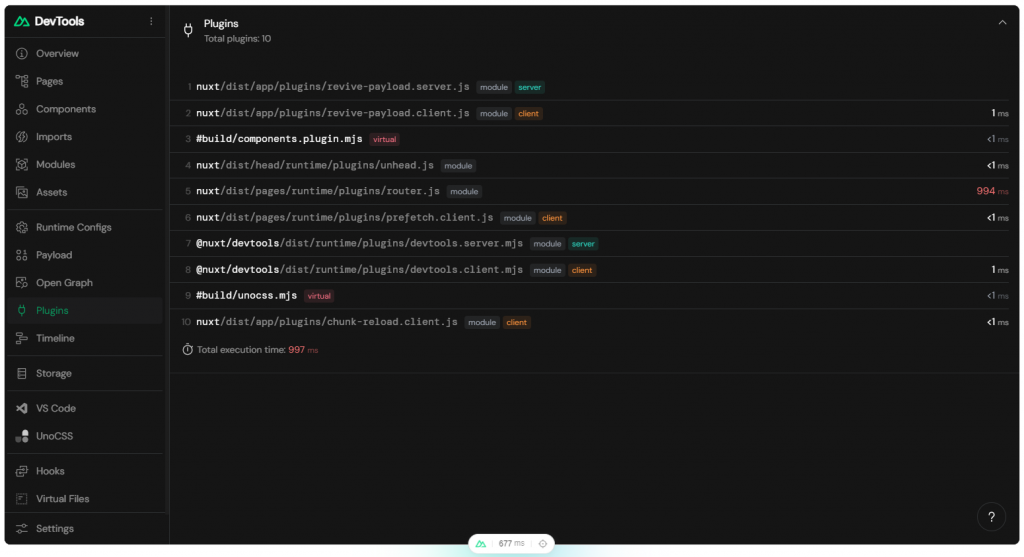The width and height of the screenshot is (1024, 557).
Task: Click the Imports icon in sidebar
Action: click(22, 136)
